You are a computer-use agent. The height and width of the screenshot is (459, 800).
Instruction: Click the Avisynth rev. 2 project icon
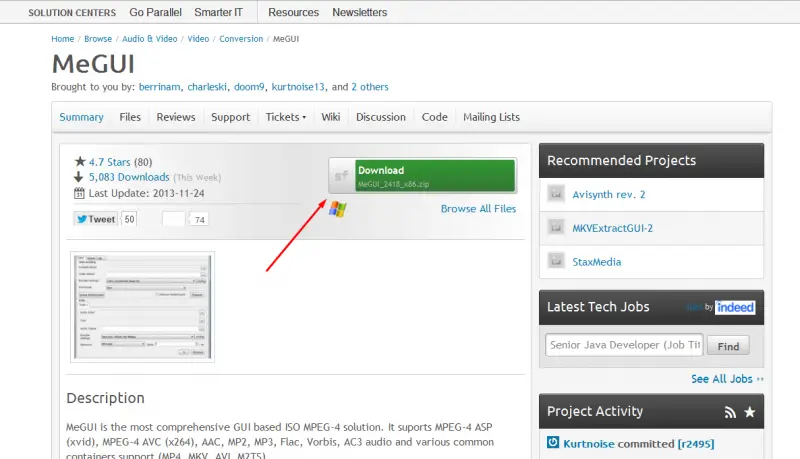(556, 194)
